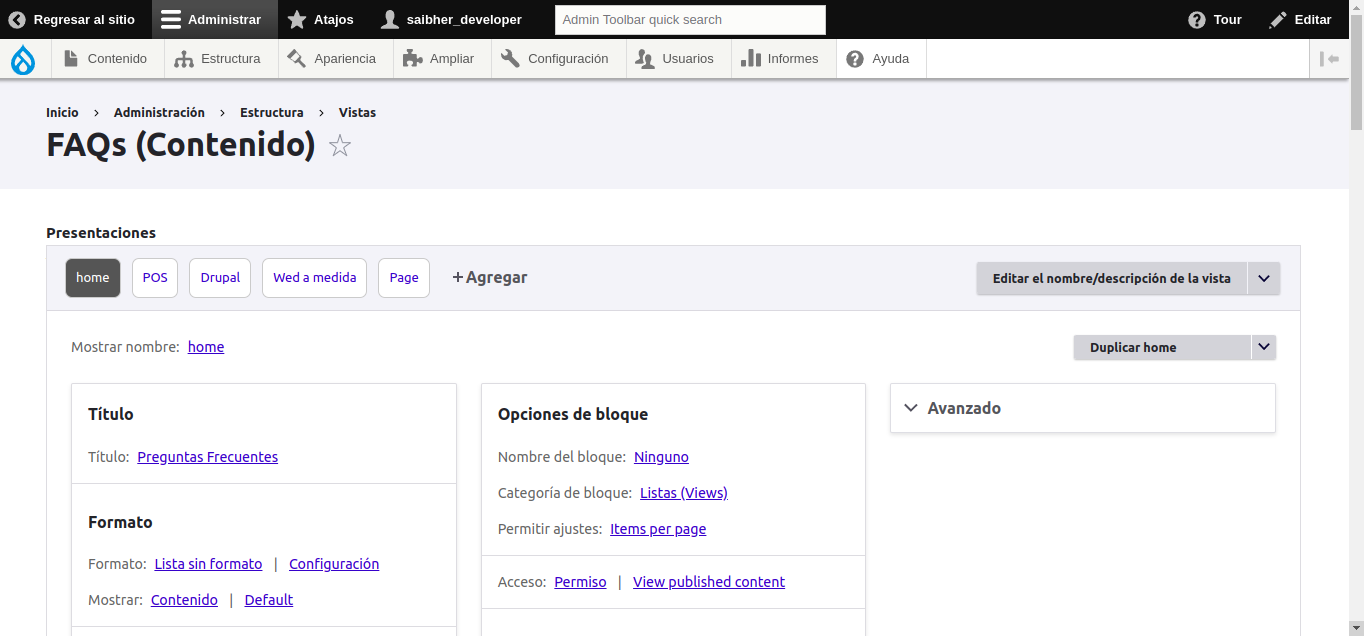Switch to the Wed a medida display
The width and height of the screenshot is (1364, 636).
tap(314, 278)
